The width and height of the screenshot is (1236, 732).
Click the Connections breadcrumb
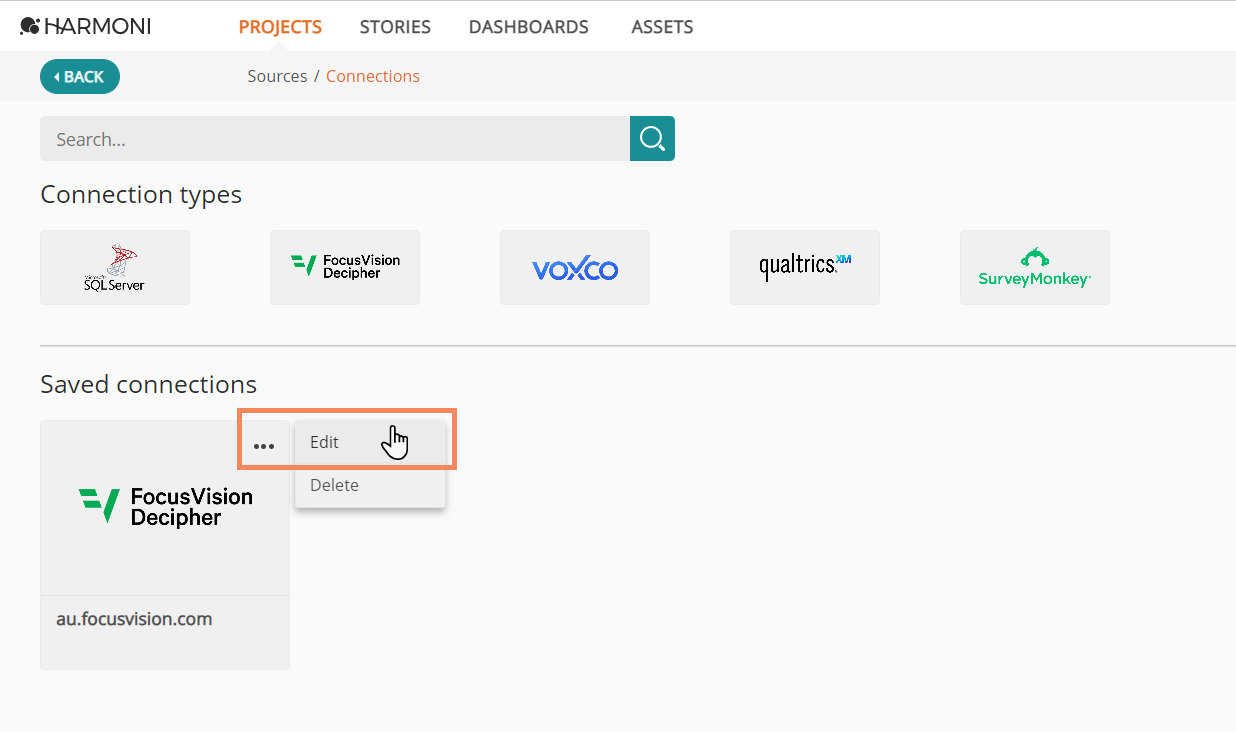pos(373,76)
